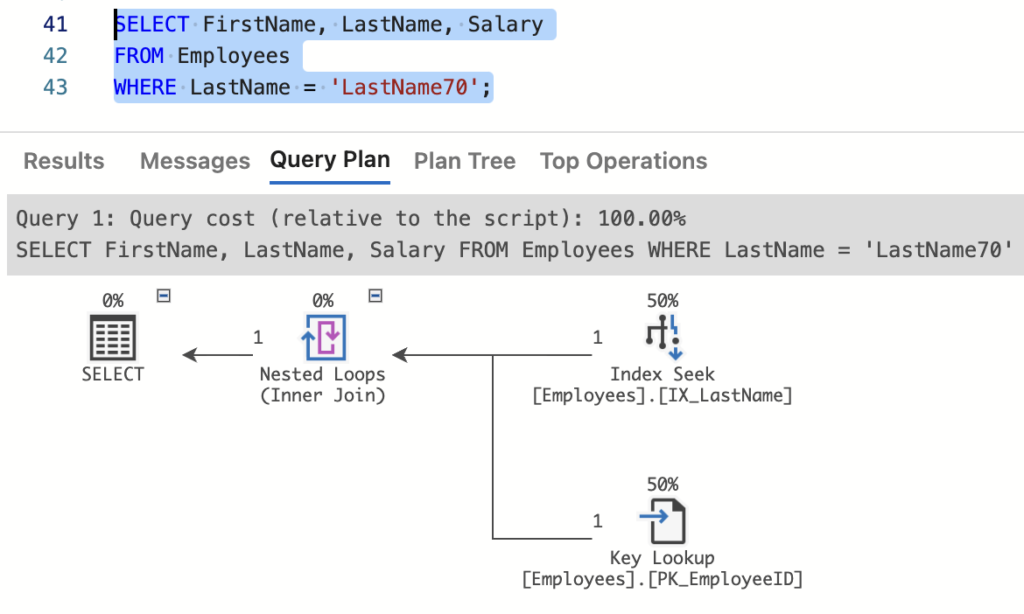The width and height of the screenshot is (1024, 614).
Task: Click the SELECT statement text in plan header
Action: tap(514, 250)
